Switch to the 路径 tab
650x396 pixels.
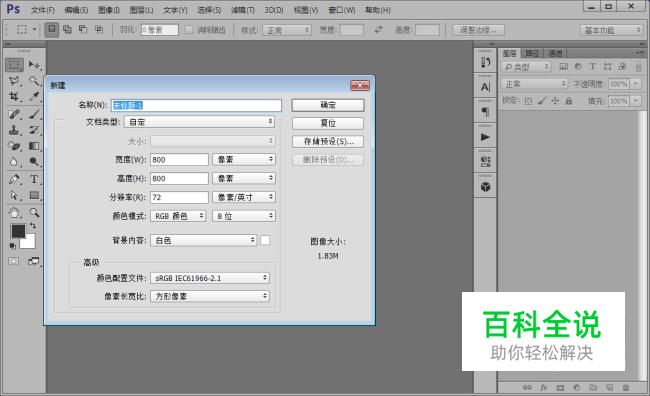point(532,53)
